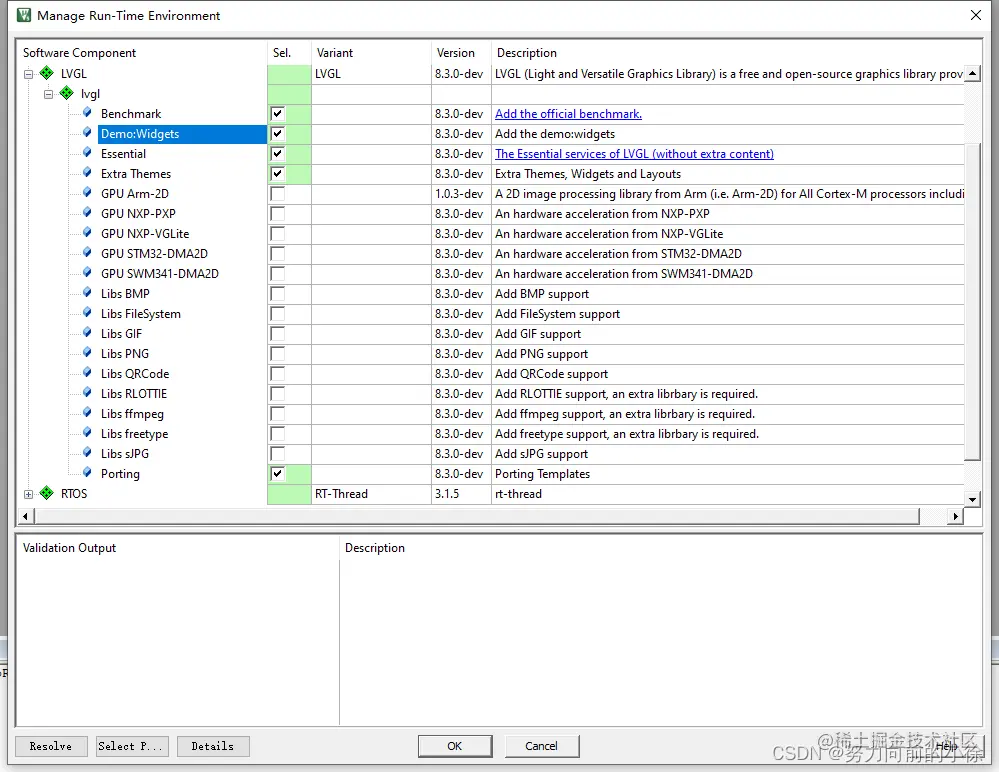
Task: Click the Libs GIF component icon
Action: point(87,333)
